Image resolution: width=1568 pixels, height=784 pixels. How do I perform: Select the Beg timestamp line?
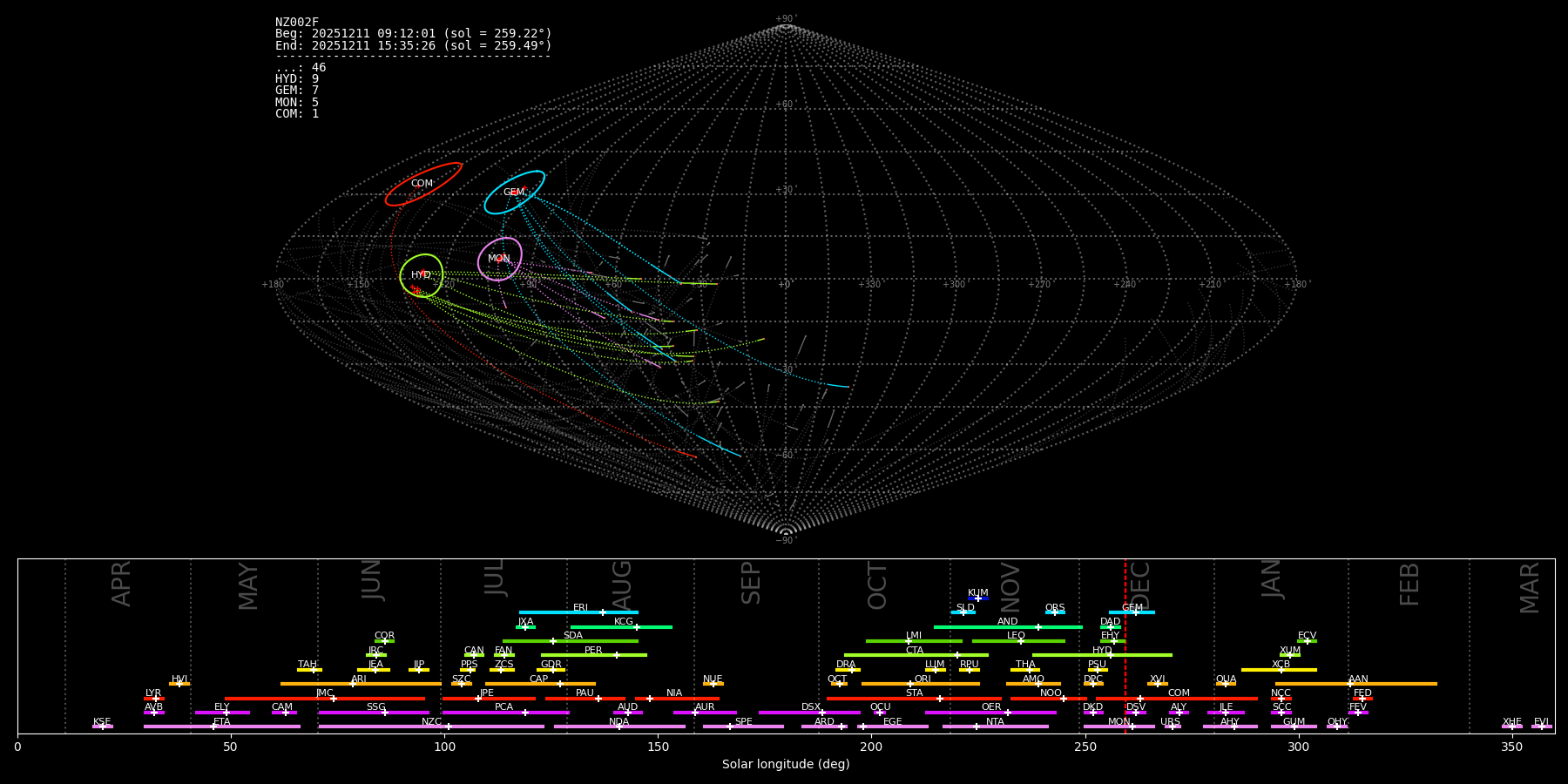coord(414,34)
